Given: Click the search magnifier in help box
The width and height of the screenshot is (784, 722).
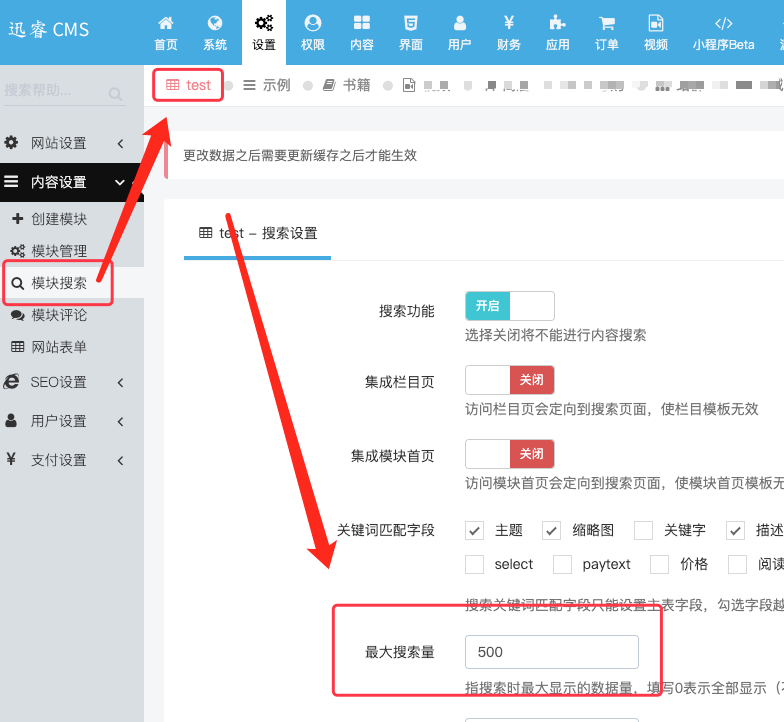Looking at the screenshot, I should 116,94.
